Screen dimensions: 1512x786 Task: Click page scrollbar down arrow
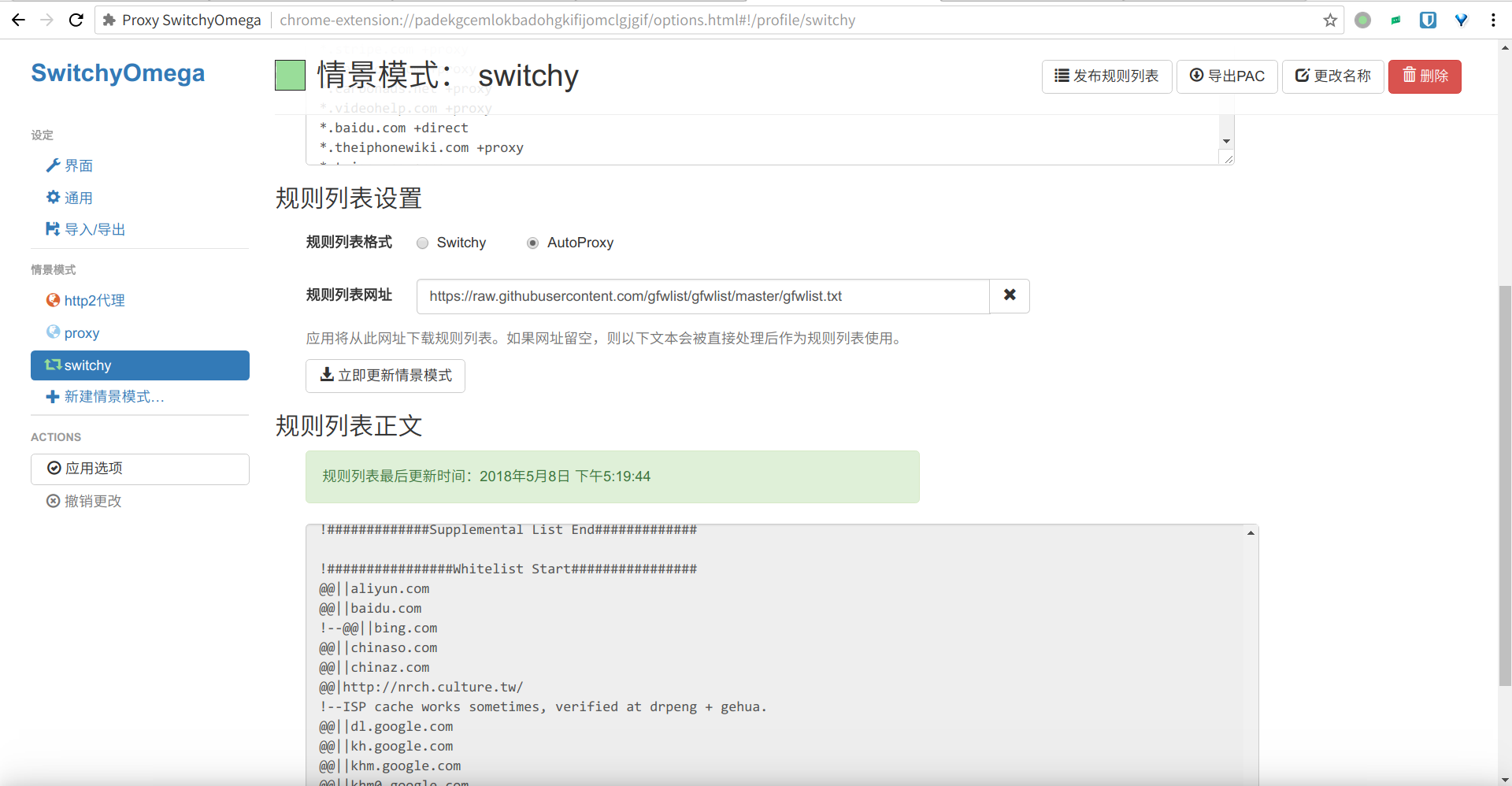tap(1505, 780)
